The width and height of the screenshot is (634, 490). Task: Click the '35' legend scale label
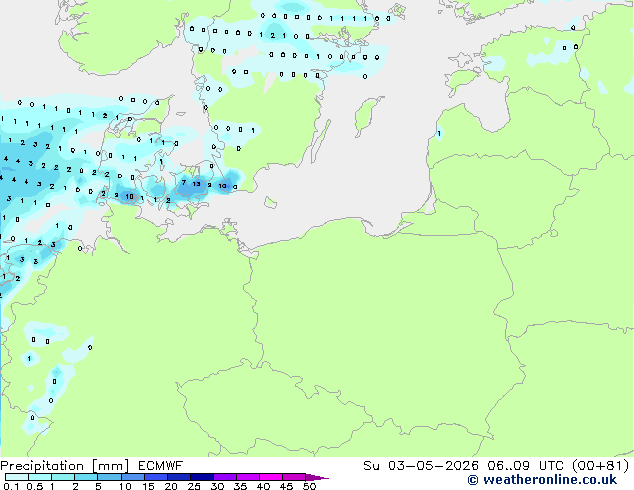(240, 486)
